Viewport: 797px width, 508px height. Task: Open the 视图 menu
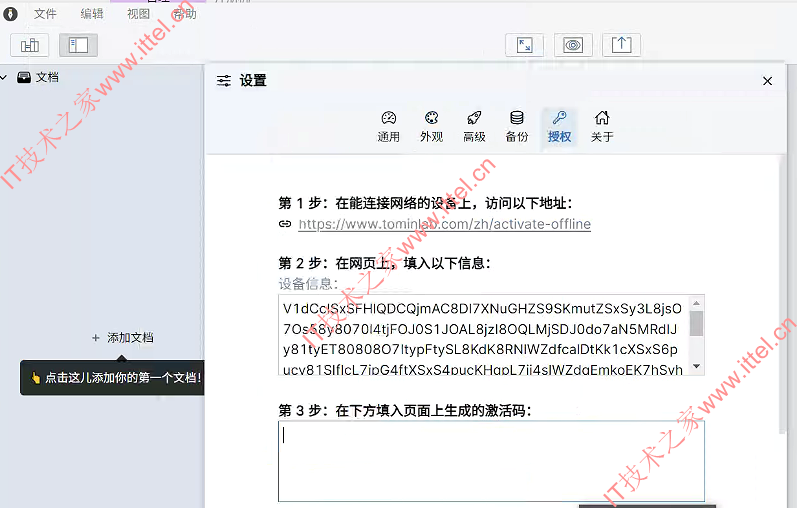(138, 14)
